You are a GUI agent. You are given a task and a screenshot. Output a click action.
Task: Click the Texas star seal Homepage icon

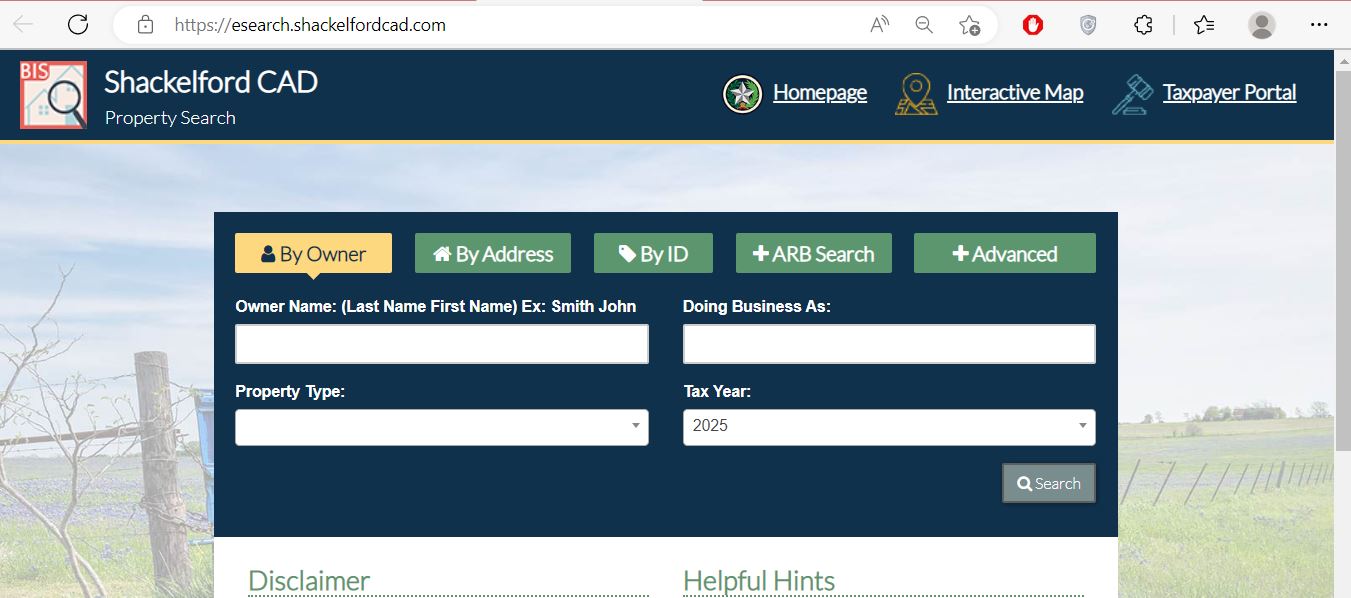pos(742,94)
